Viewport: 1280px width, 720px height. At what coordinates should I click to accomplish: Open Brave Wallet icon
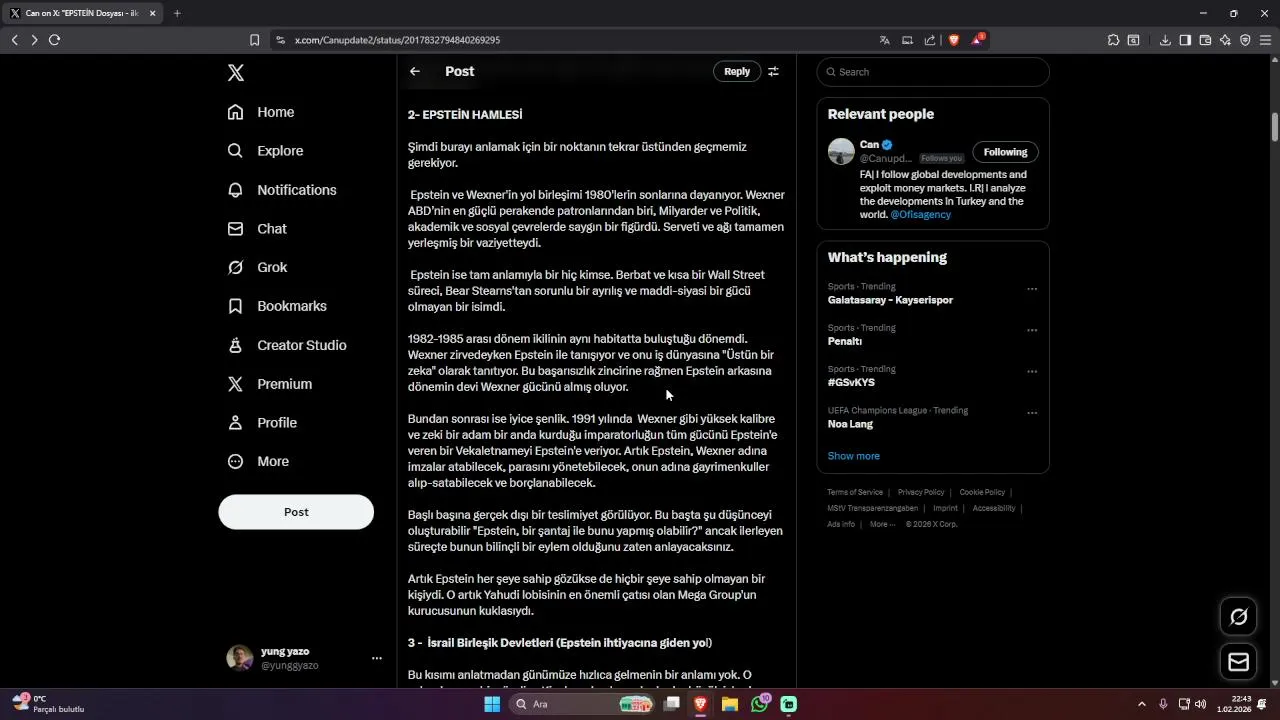[1205, 40]
